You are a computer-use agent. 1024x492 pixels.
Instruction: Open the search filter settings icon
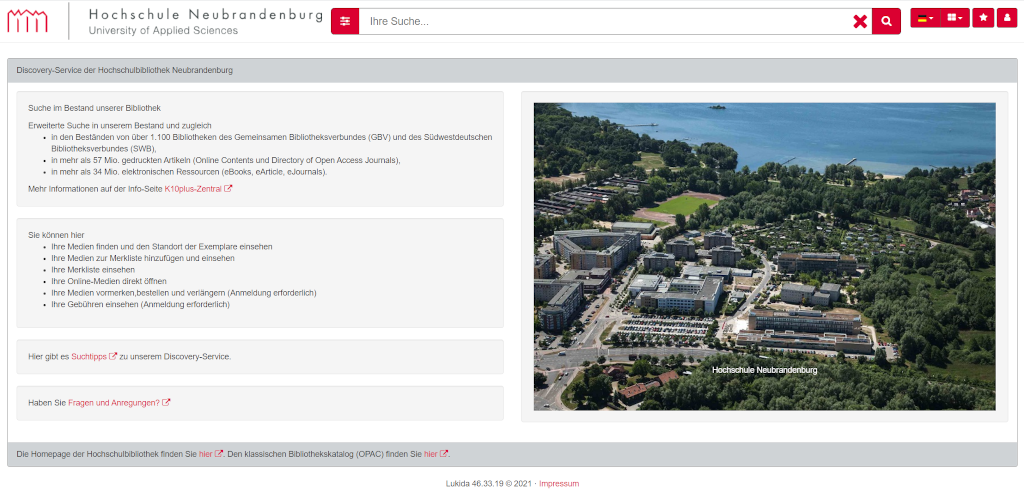[345, 21]
